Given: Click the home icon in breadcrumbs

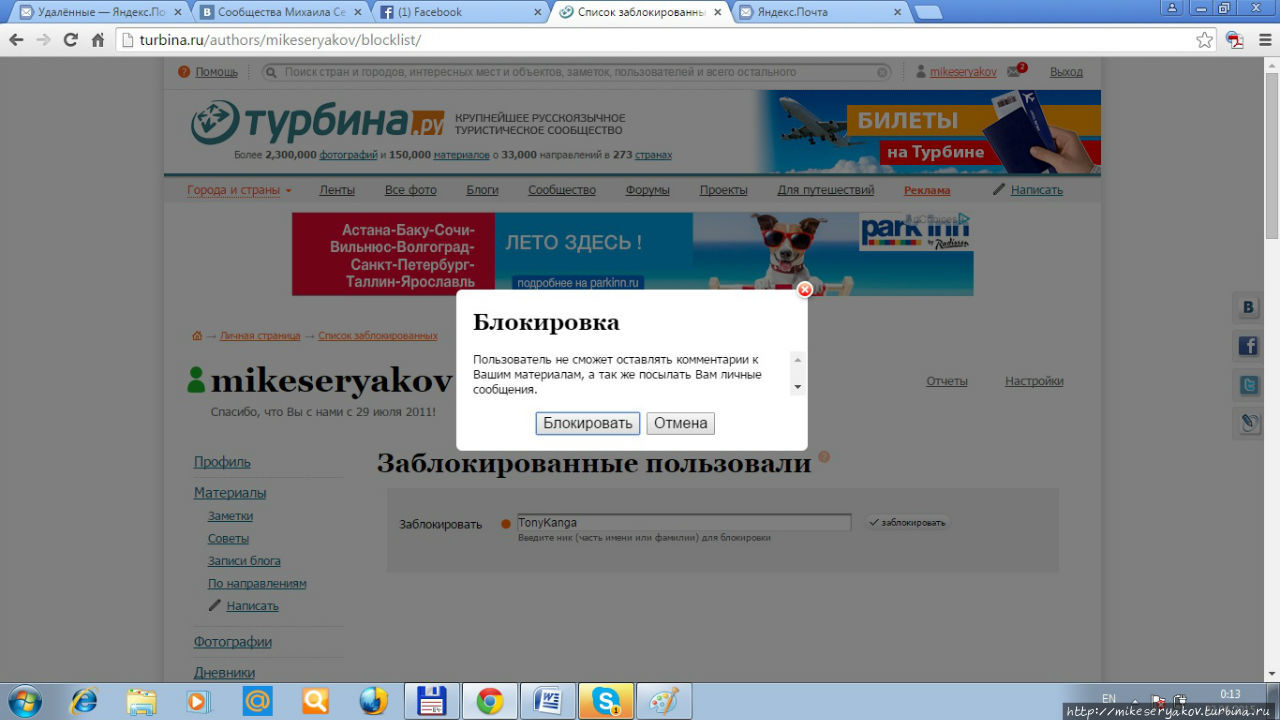Looking at the screenshot, I should click(x=197, y=335).
